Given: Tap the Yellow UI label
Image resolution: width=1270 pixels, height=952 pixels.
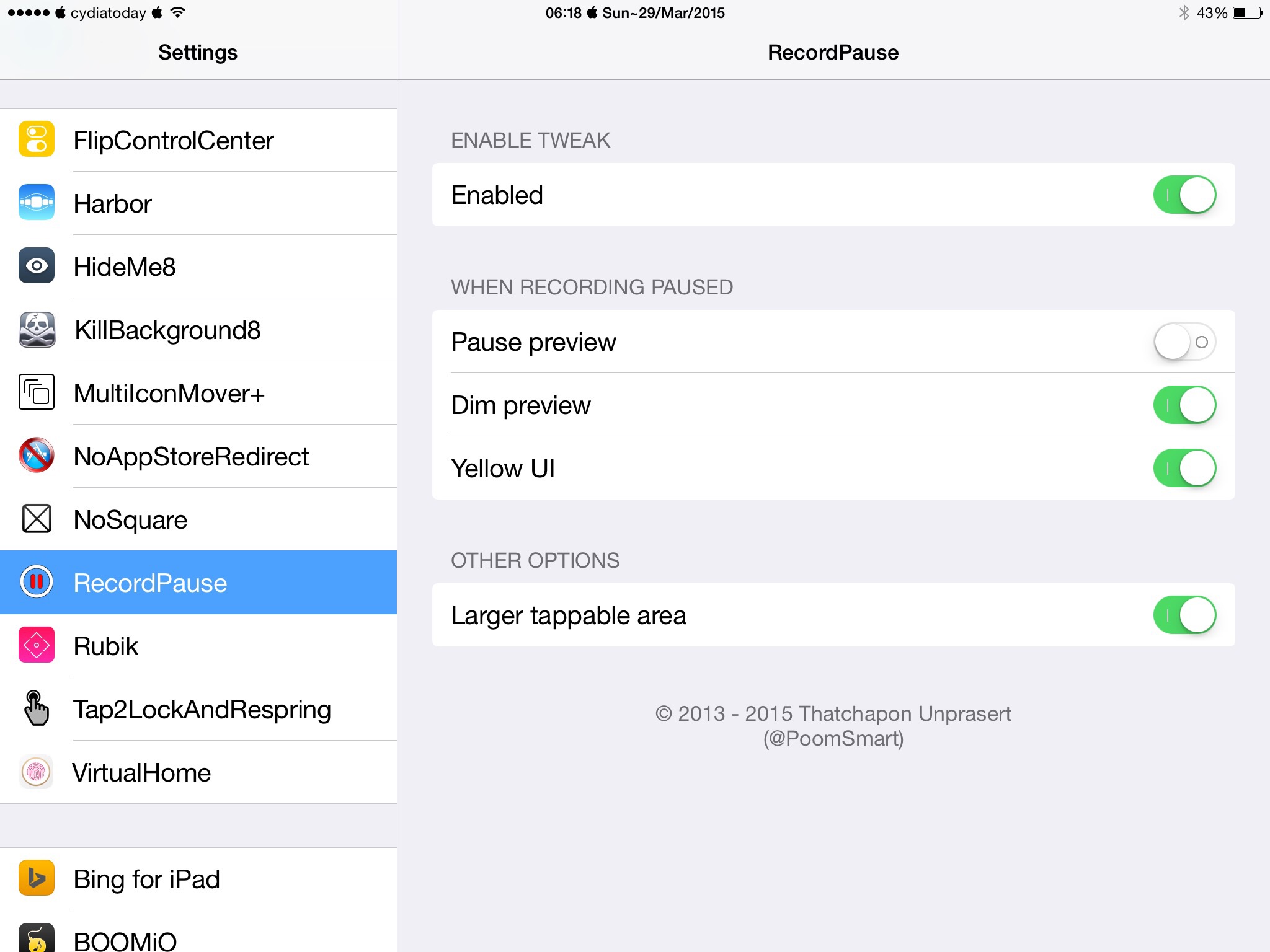Looking at the screenshot, I should [x=503, y=469].
